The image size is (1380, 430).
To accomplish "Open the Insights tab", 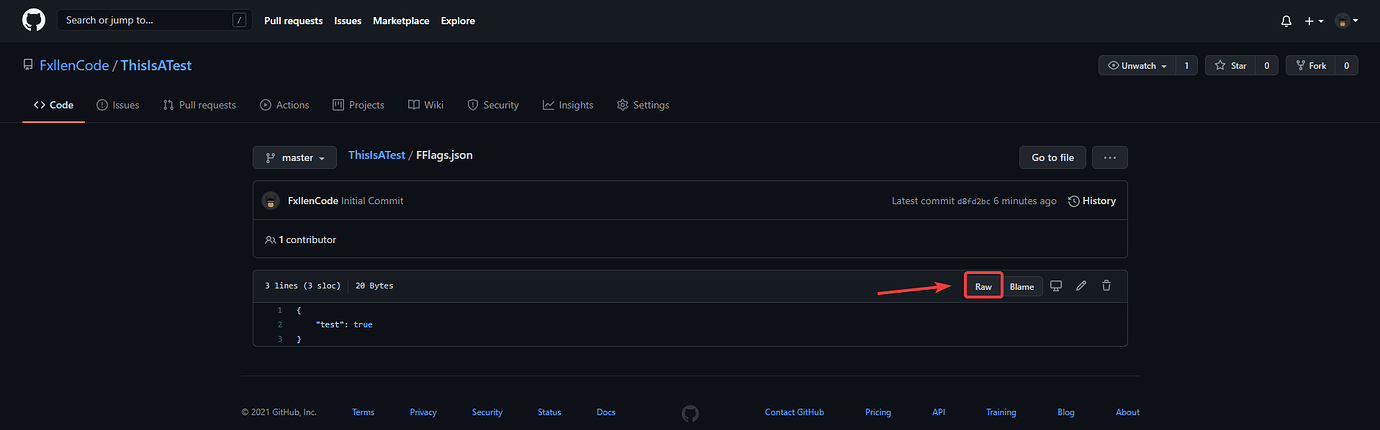I will pos(568,105).
